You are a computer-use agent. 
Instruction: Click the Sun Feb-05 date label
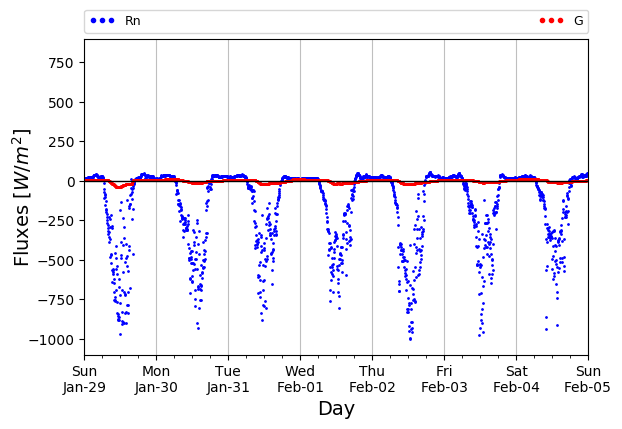click(587, 379)
